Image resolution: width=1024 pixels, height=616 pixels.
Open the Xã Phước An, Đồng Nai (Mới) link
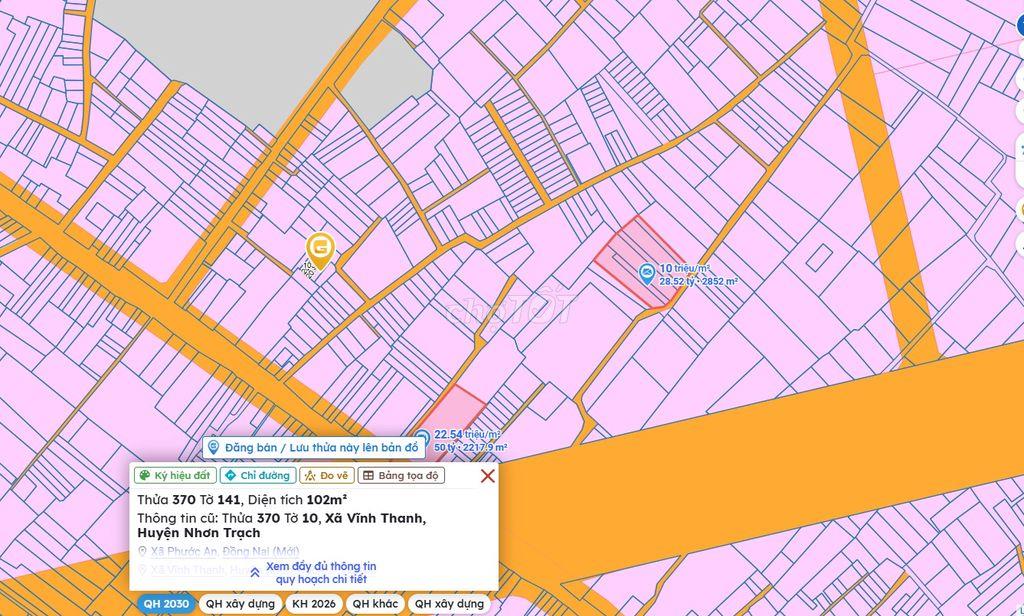[225, 552]
